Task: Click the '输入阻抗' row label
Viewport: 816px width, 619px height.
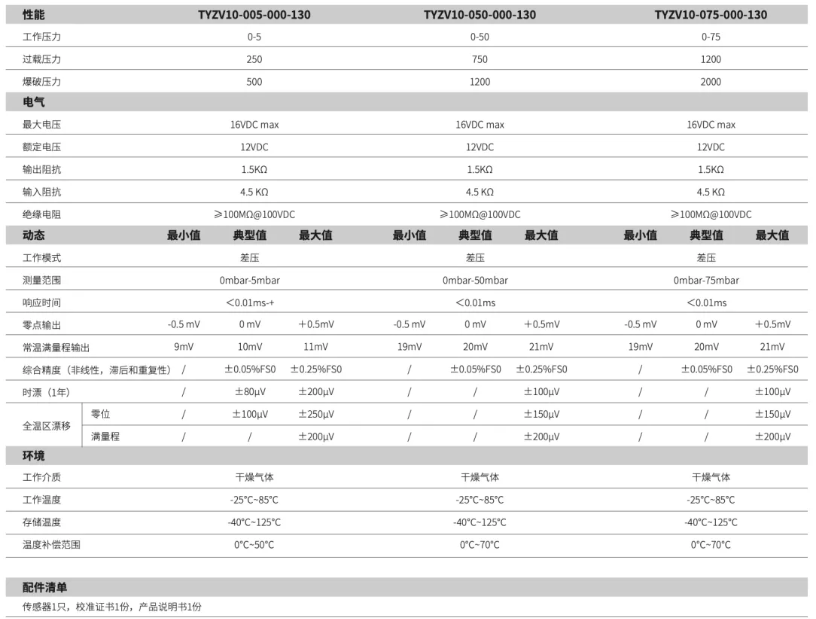Action: 42,192
